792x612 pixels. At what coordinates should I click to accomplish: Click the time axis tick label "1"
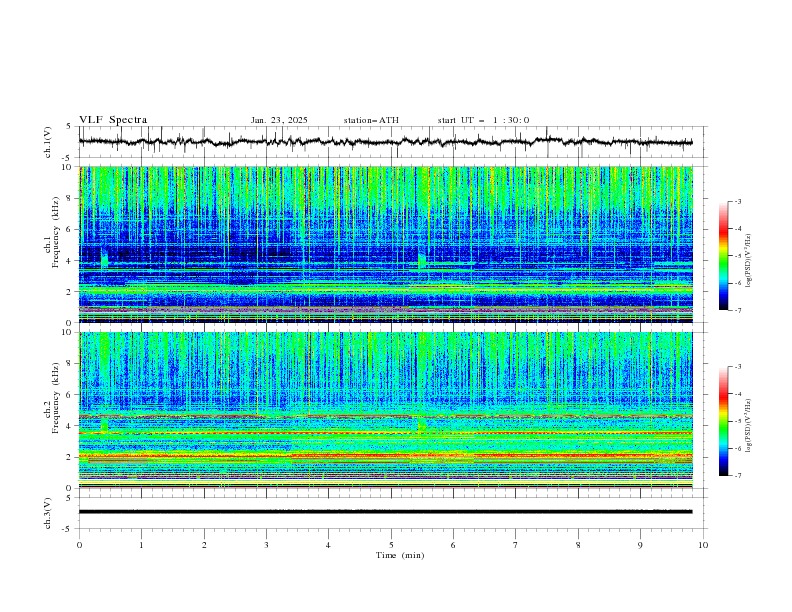[141, 545]
